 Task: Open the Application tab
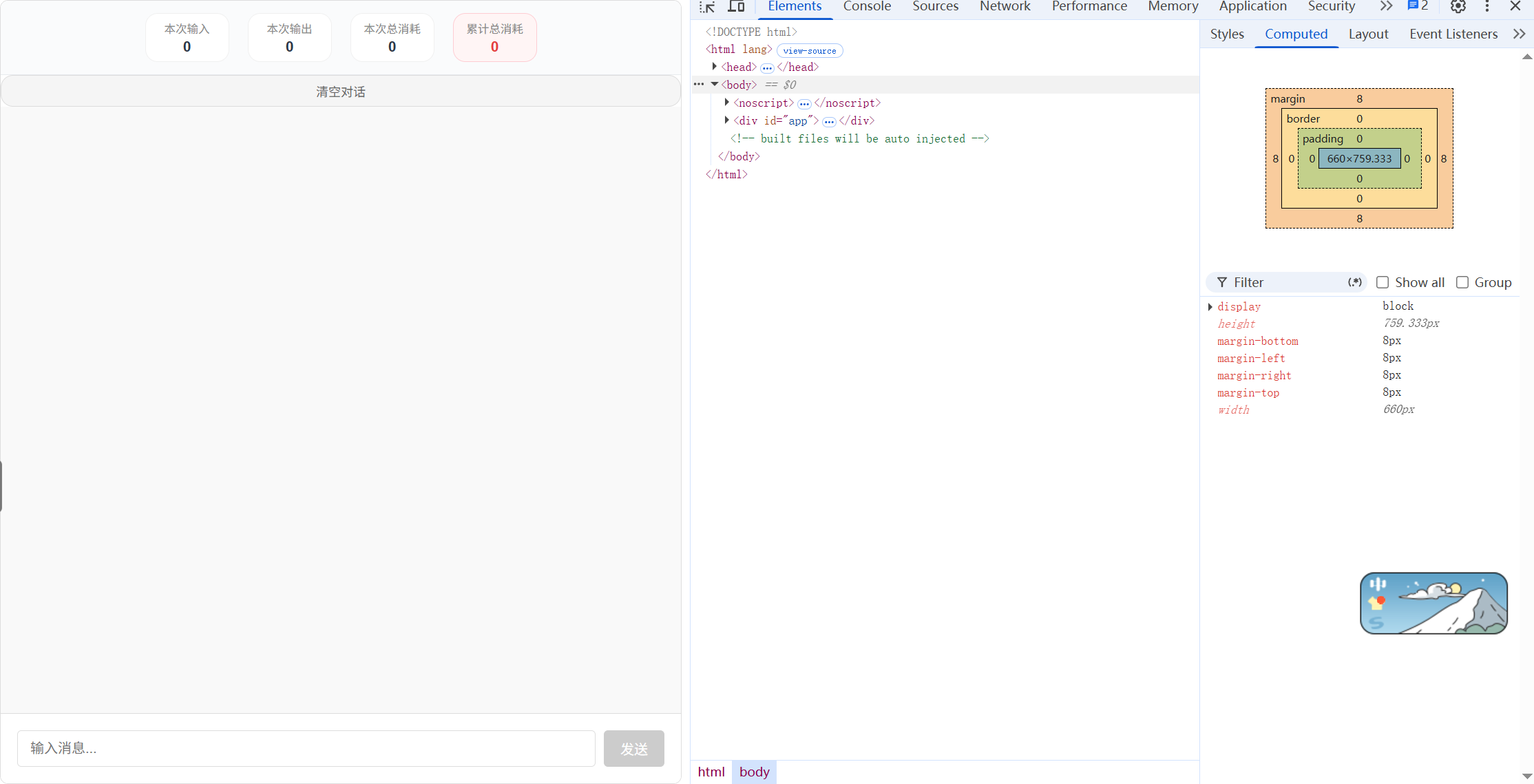coord(1252,7)
